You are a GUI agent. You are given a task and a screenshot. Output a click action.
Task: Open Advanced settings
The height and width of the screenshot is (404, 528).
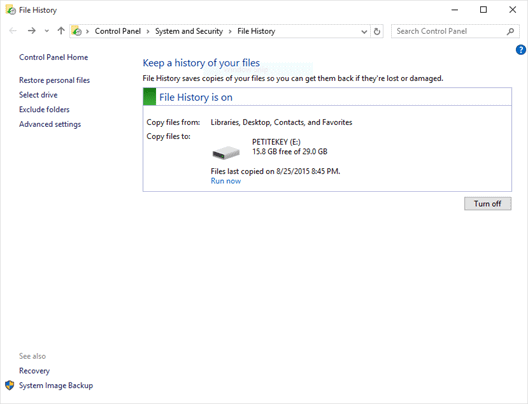tap(50, 124)
